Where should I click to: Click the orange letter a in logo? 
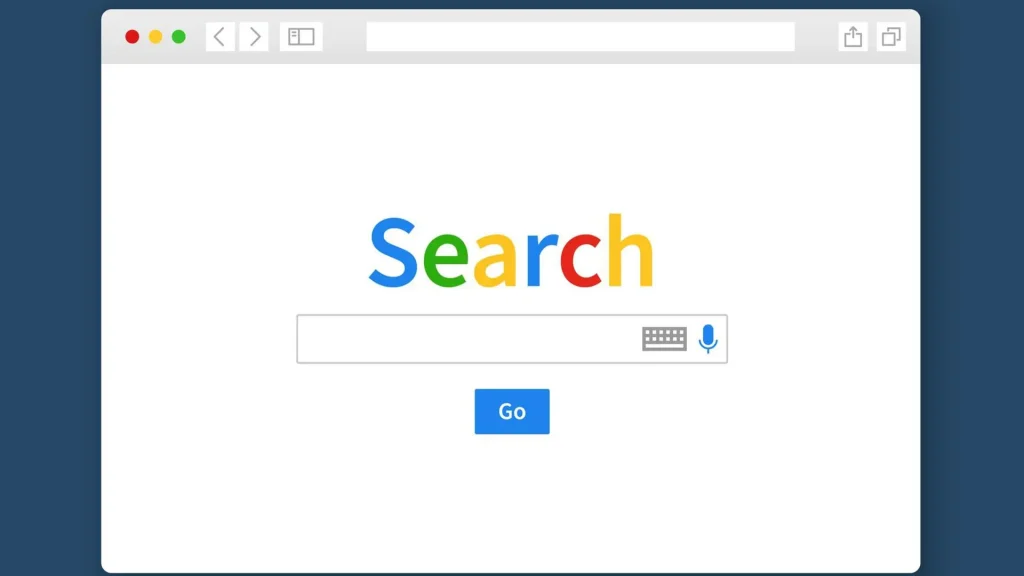[496, 260]
